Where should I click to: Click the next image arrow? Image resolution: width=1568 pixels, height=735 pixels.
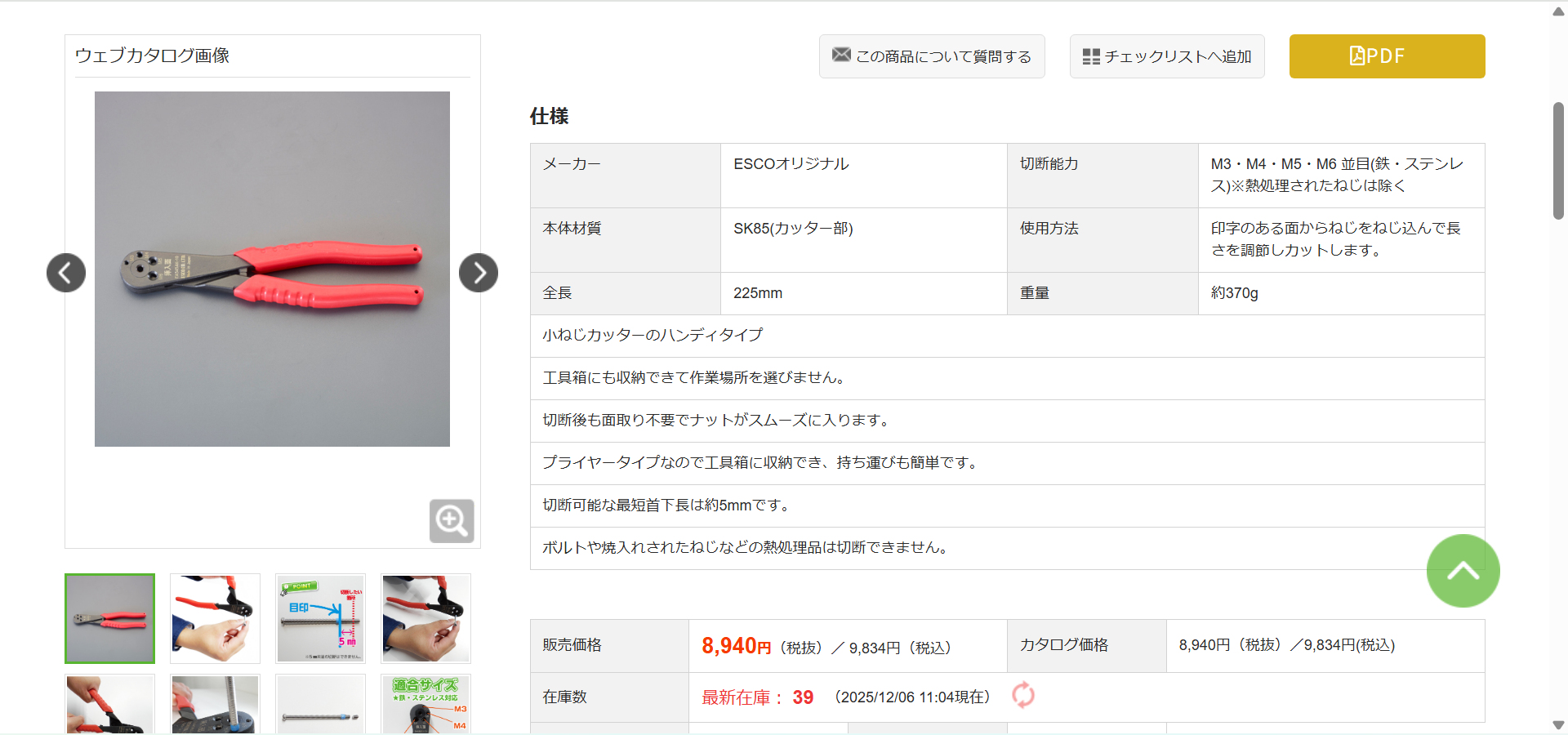click(479, 273)
